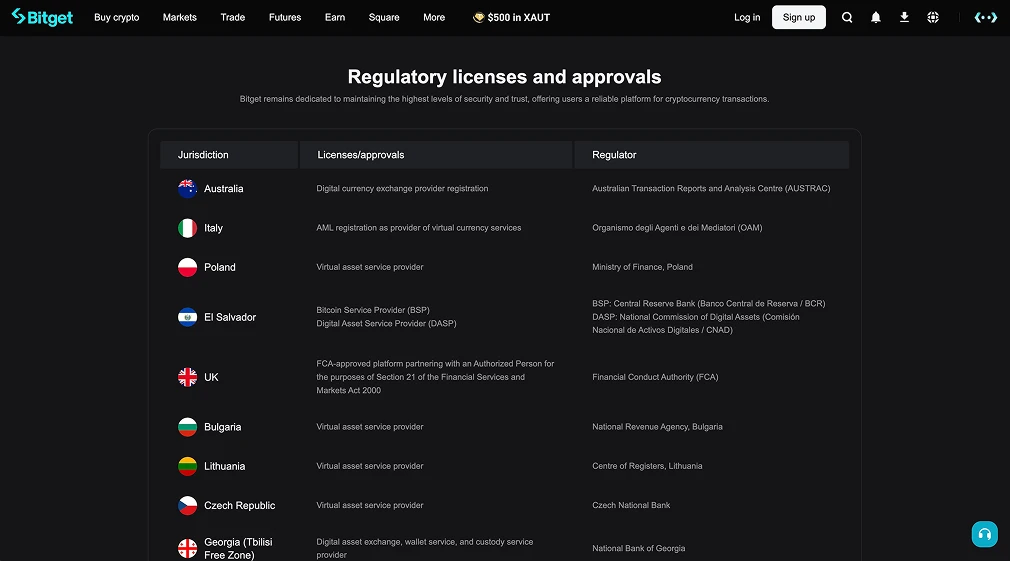Viewport: 1010px width, 561px height.
Task: Click National Bank of Georgia text
Action: pos(638,549)
